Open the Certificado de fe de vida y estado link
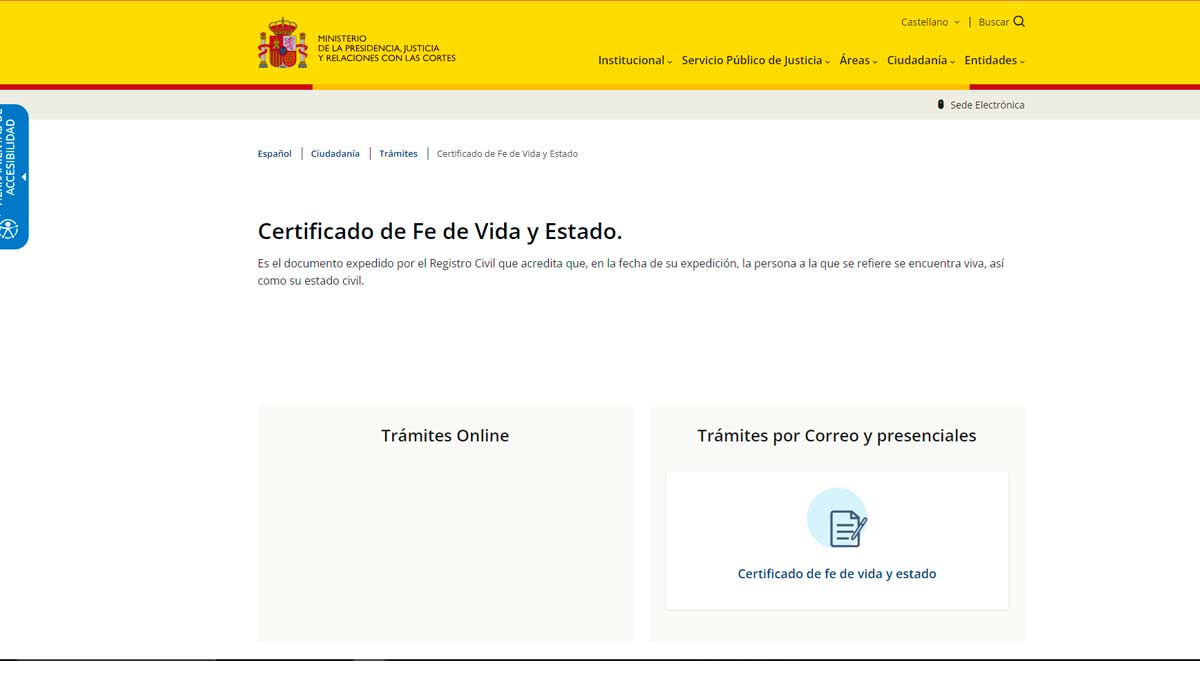1200x675 pixels. click(837, 574)
